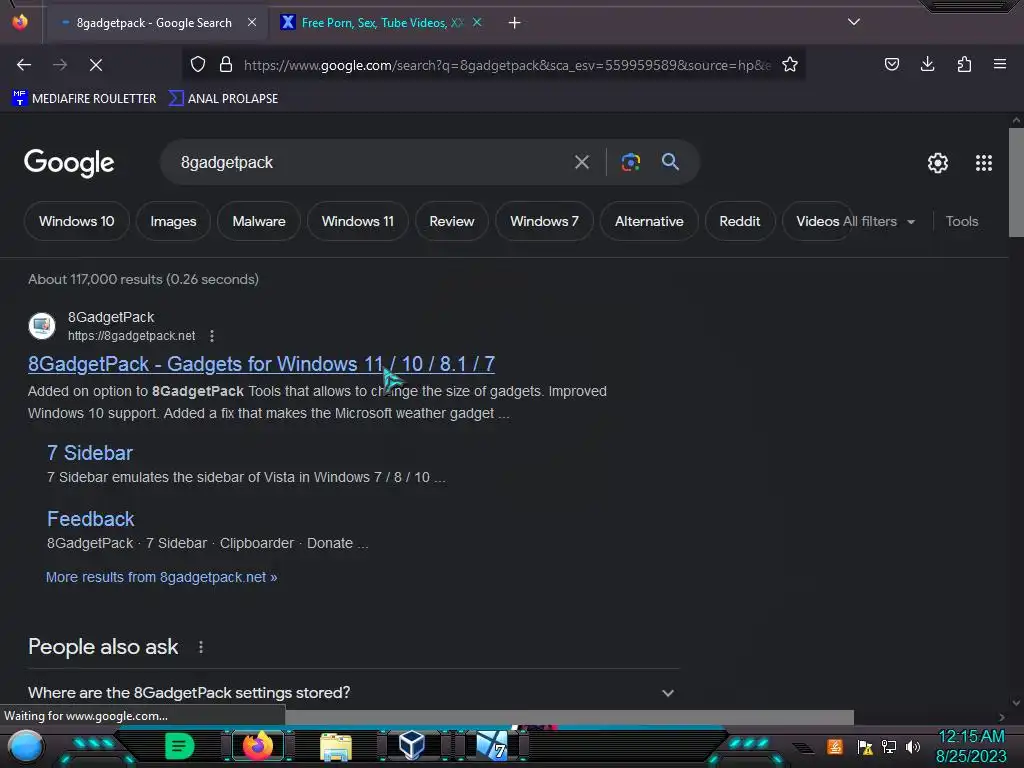Stop loading the page
1024x768 pixels.
[95, 65]
